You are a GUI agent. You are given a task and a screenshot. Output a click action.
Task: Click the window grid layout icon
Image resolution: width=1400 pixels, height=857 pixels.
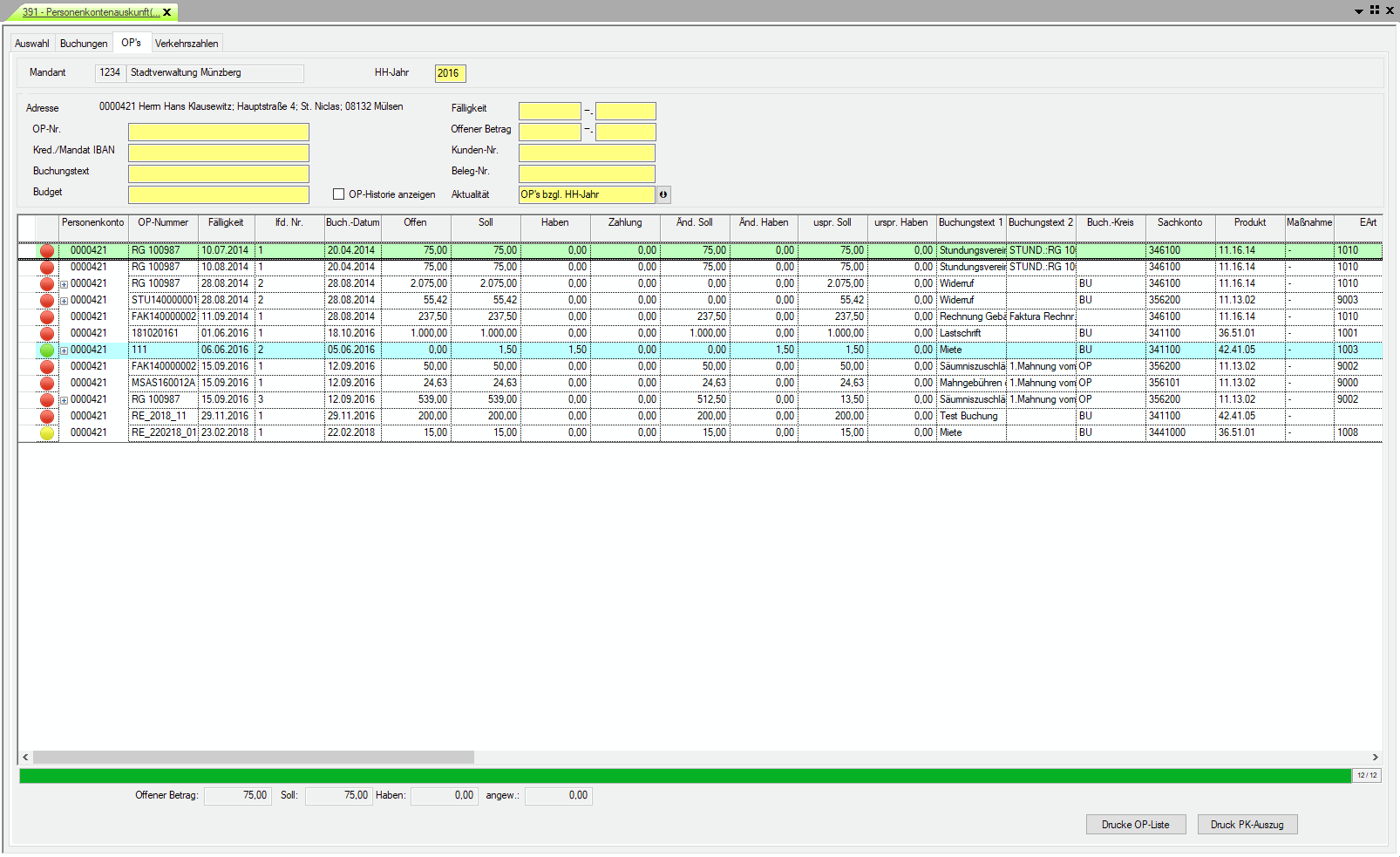1375,10
